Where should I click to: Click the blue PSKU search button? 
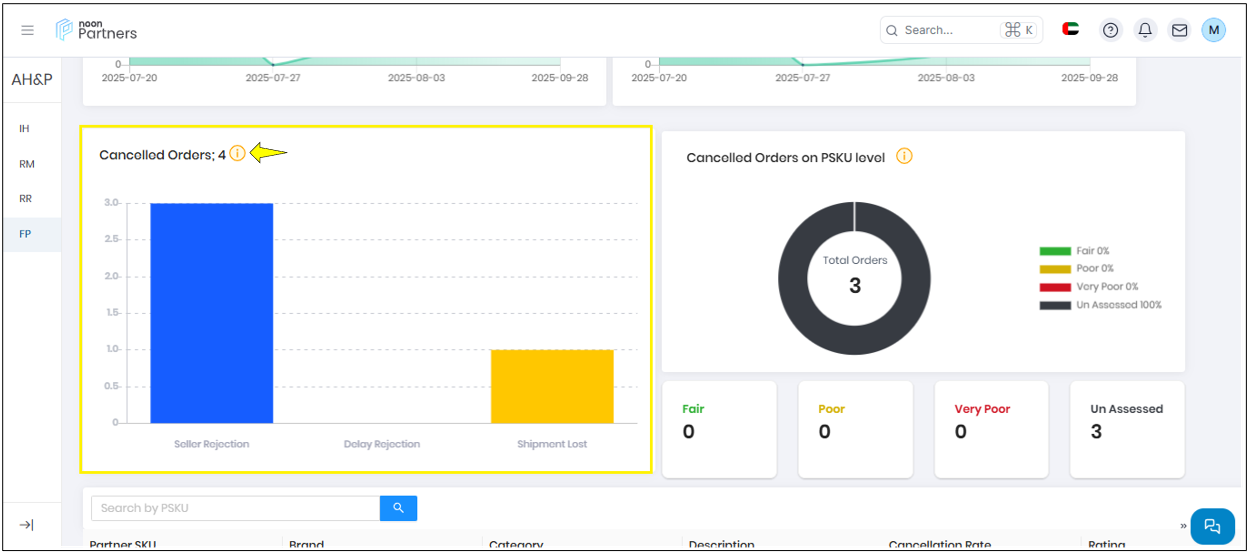[x=398, y=508]
